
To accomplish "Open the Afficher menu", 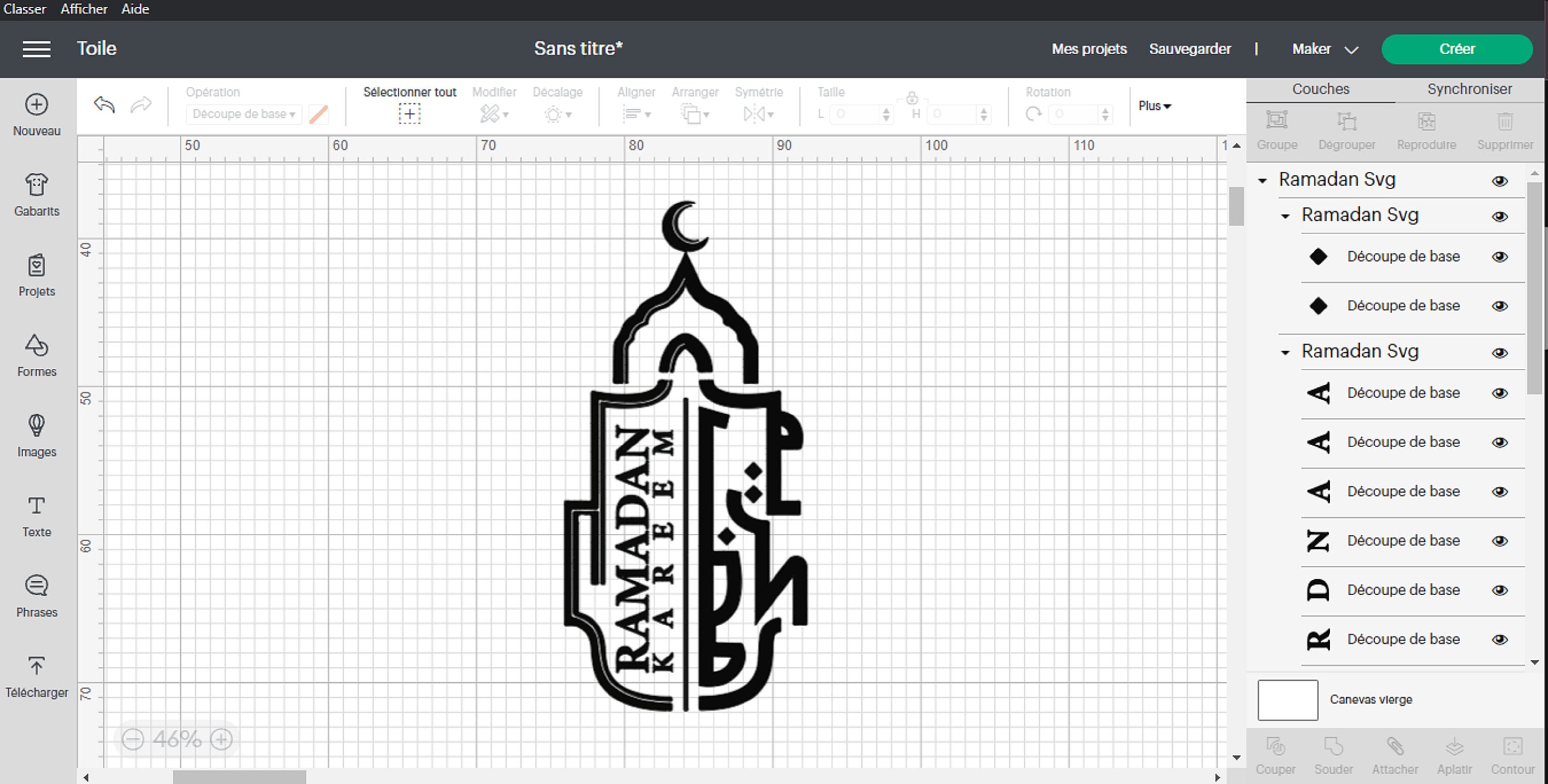I will [84, 9].
